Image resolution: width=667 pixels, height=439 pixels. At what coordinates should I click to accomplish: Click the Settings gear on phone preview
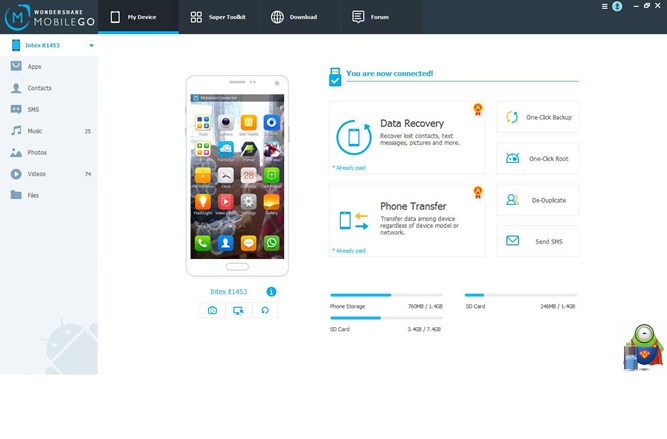click(x=248, y=202)
